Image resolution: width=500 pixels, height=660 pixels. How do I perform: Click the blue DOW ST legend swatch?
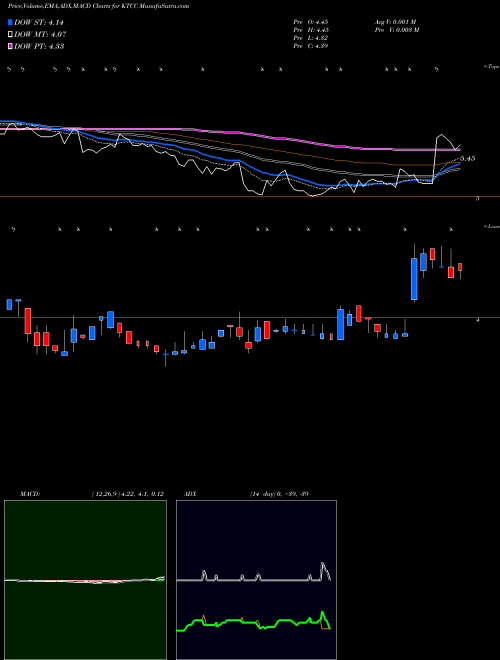point(10,22)
